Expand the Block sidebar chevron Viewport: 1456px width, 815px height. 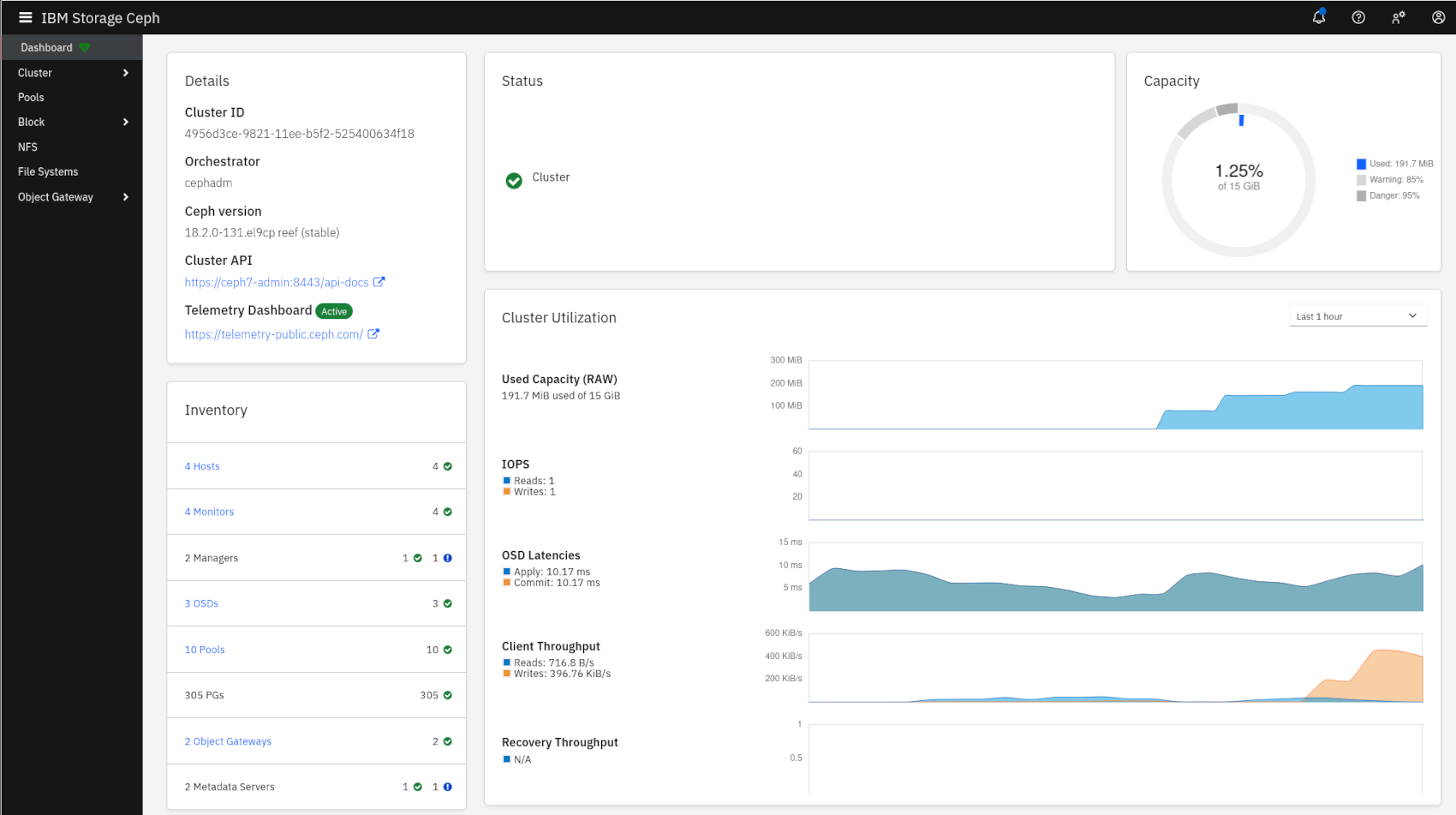point(126,122)
